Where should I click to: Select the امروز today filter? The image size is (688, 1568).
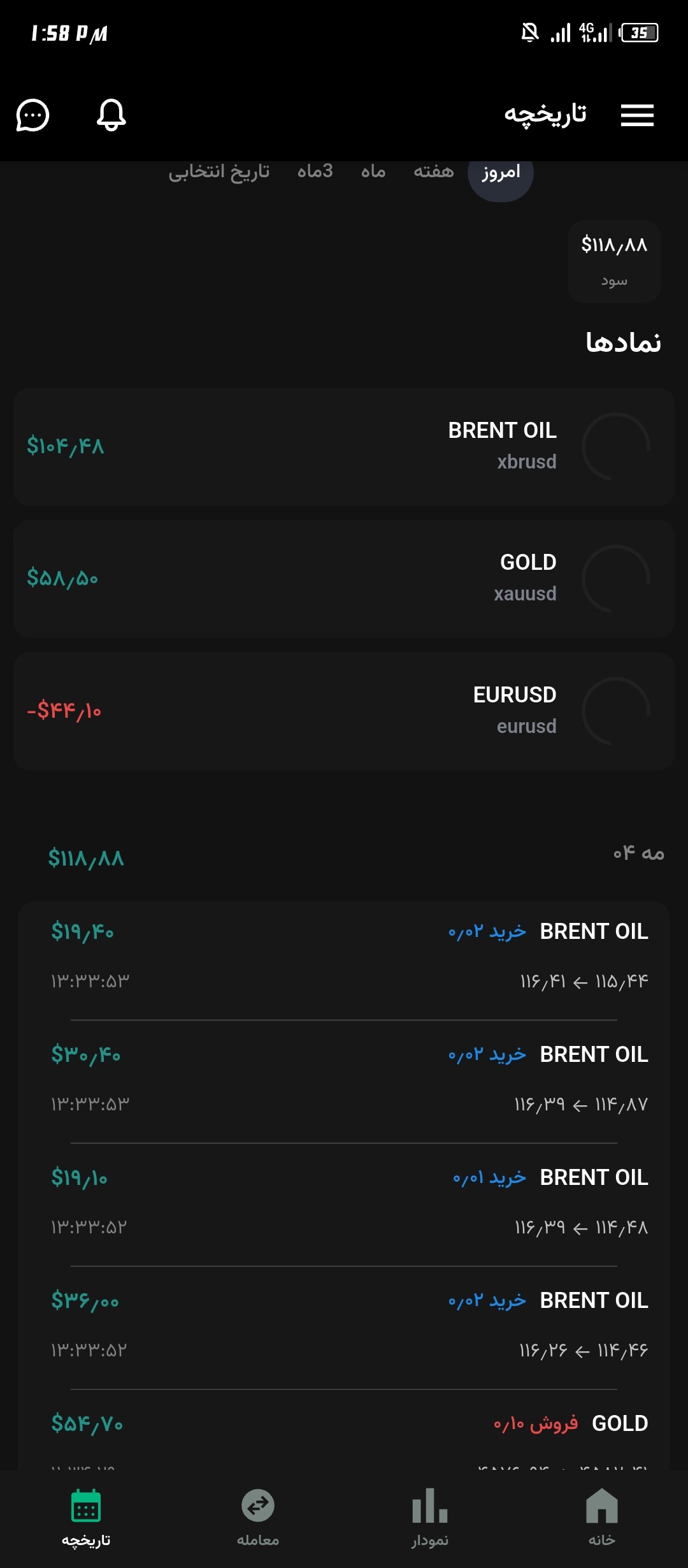(501, 172)
